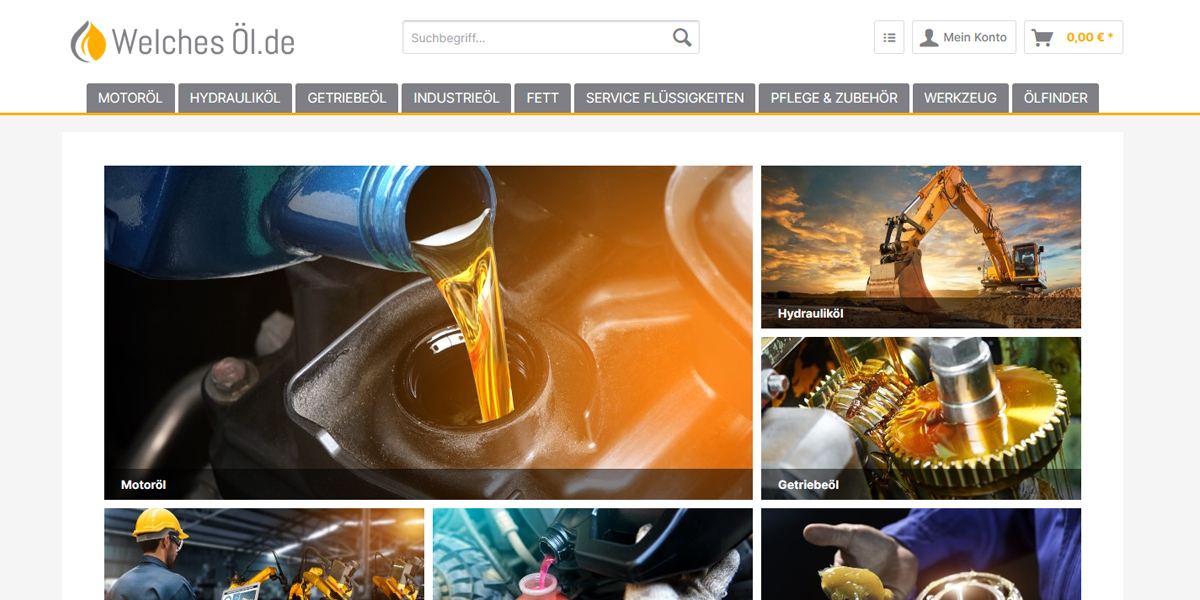Click the Welches Öl.de flame logo
This screenshot has width=1200, height=600.
pos(183,41)
